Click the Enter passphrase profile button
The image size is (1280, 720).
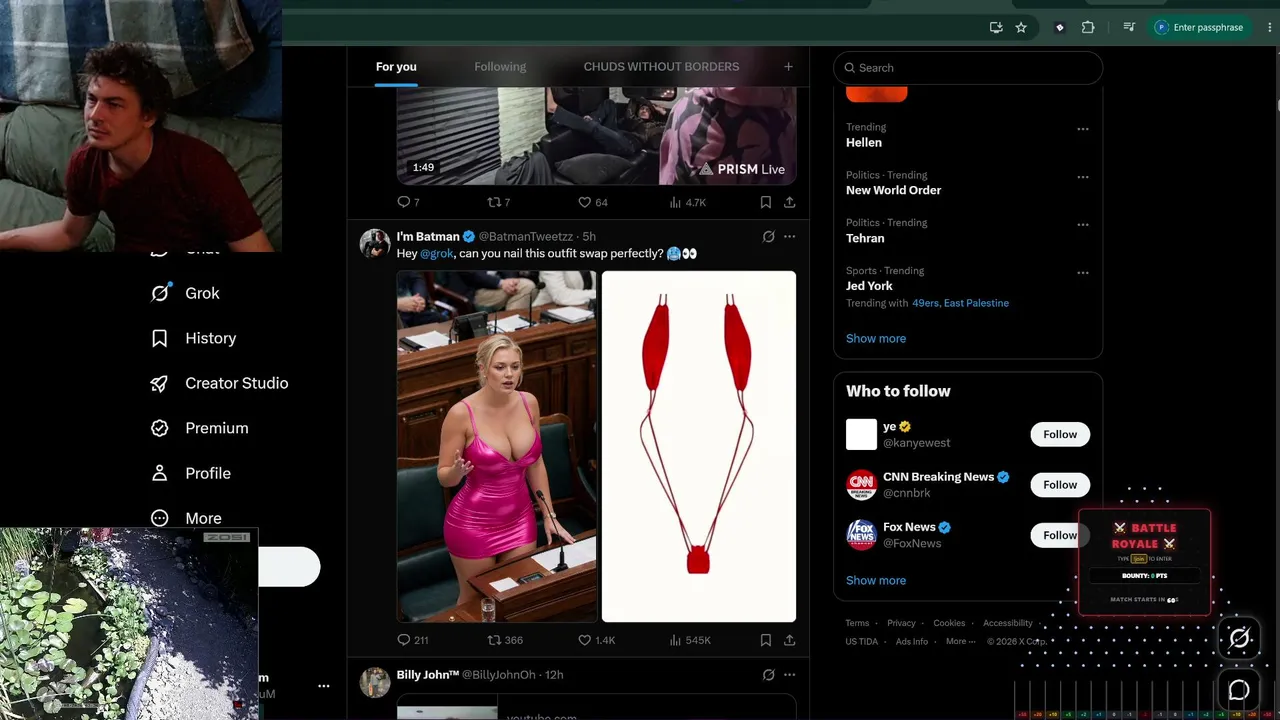pyautogui.click(x=1200, y=28)
